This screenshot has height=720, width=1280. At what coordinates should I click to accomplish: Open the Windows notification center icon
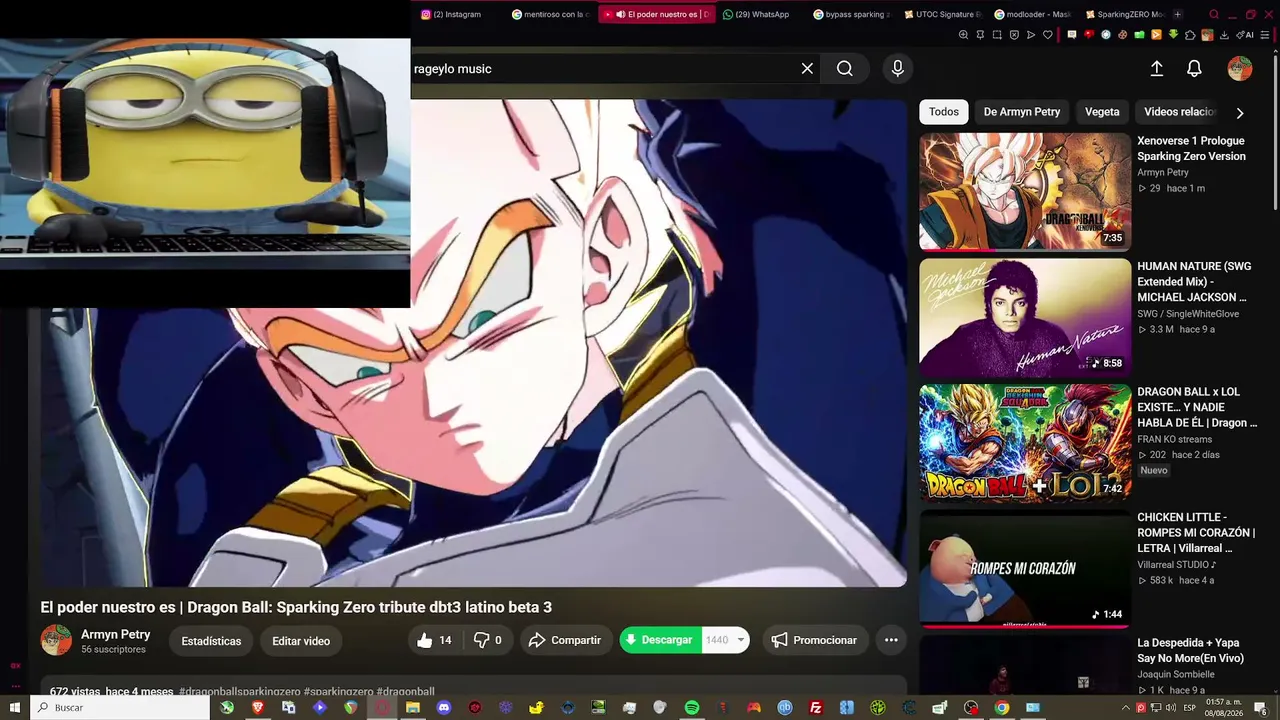pyautogui.click(x=1260, y=708)
